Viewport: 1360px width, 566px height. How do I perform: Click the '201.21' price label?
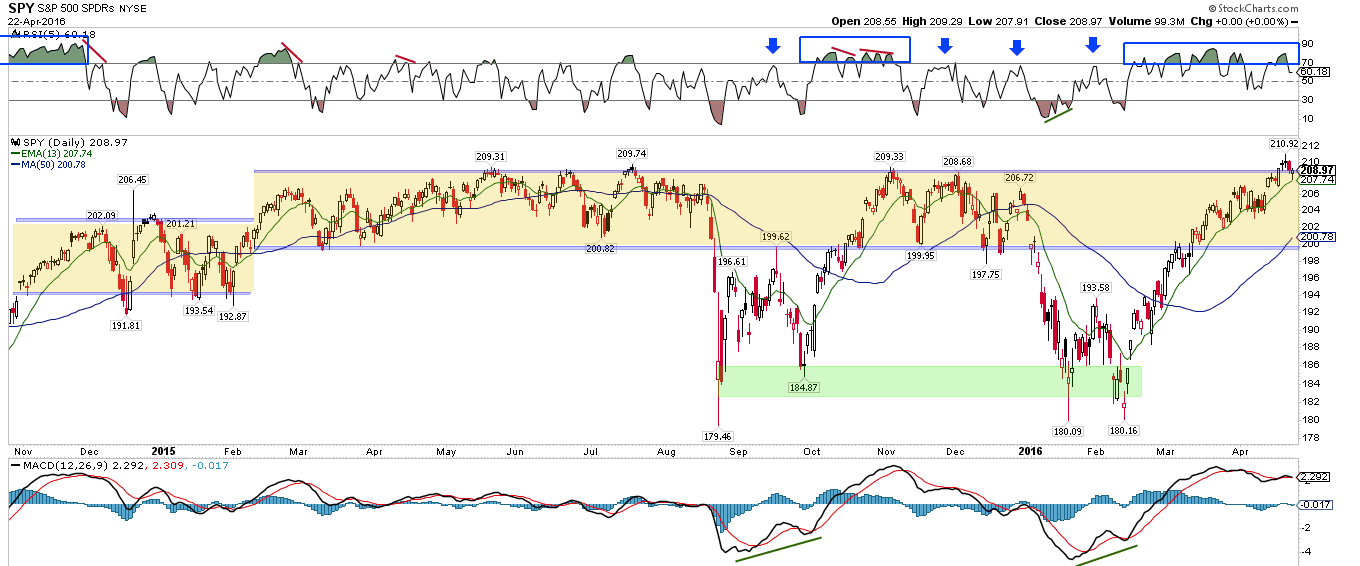pyautogui.click(x=180, y=223)
